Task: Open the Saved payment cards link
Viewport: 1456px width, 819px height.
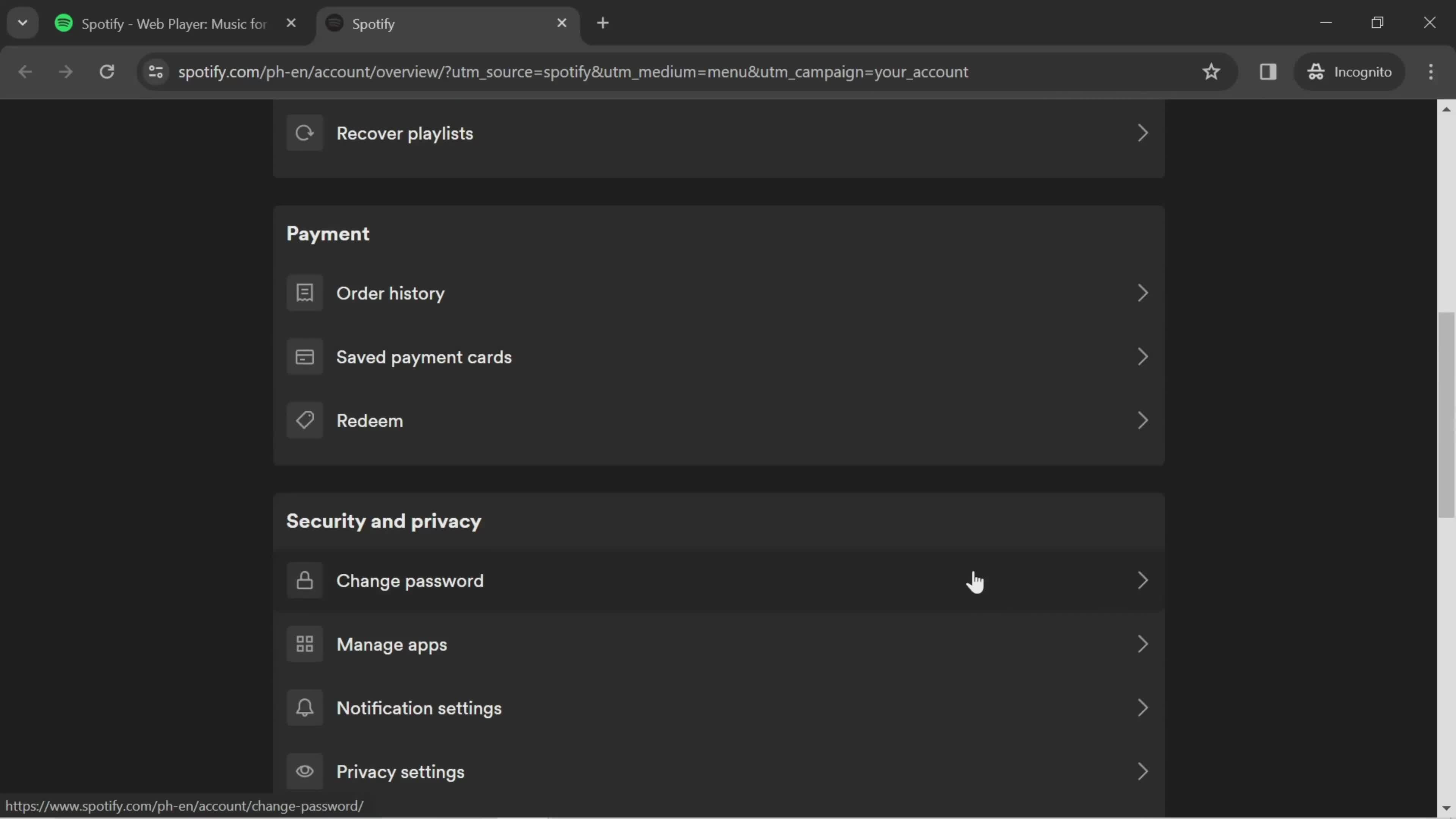Action: [719, 357]
